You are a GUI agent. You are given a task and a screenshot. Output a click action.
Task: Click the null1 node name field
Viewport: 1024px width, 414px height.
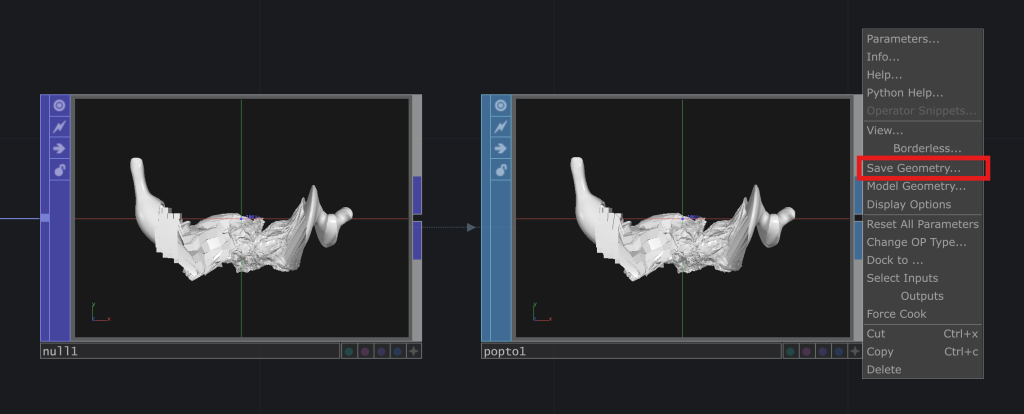[189, 351]
